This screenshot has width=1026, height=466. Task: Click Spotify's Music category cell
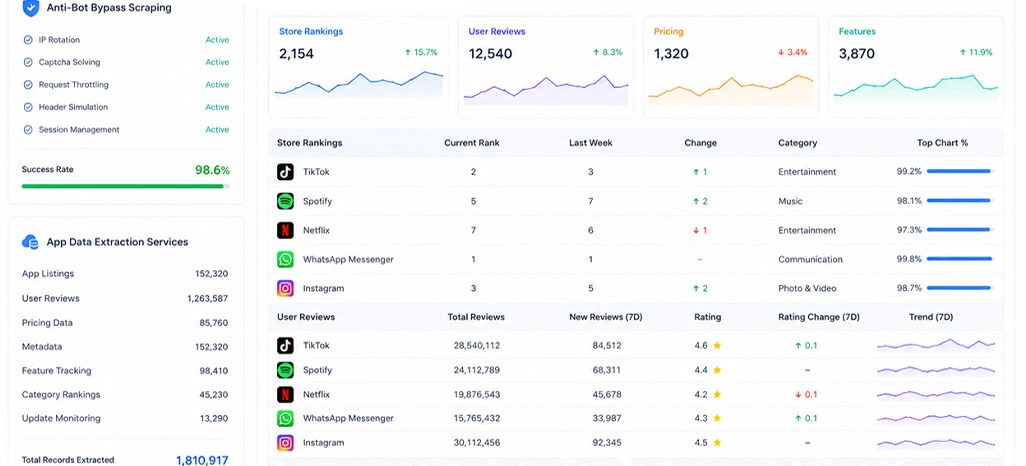(790, 201)
